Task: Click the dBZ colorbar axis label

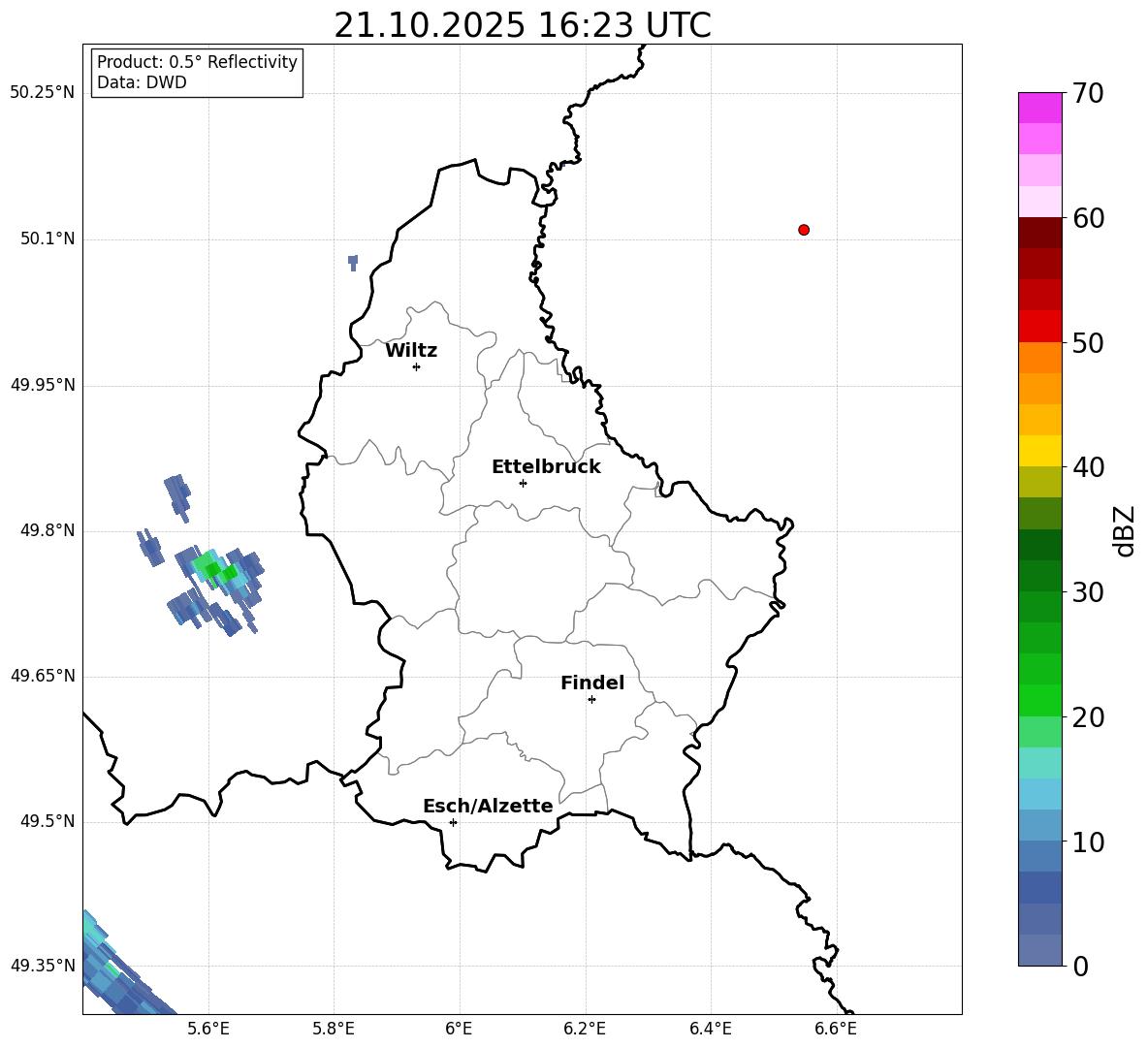Action: pyautogui.click(x=1125, y=530)
